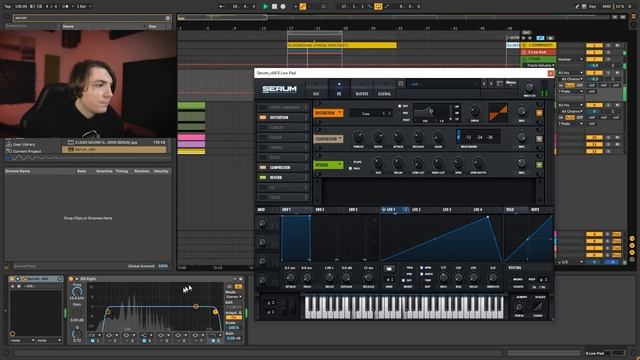Load previous Serum preset arrow
This screenshot has height=360, width=640.
click(484, 84)
